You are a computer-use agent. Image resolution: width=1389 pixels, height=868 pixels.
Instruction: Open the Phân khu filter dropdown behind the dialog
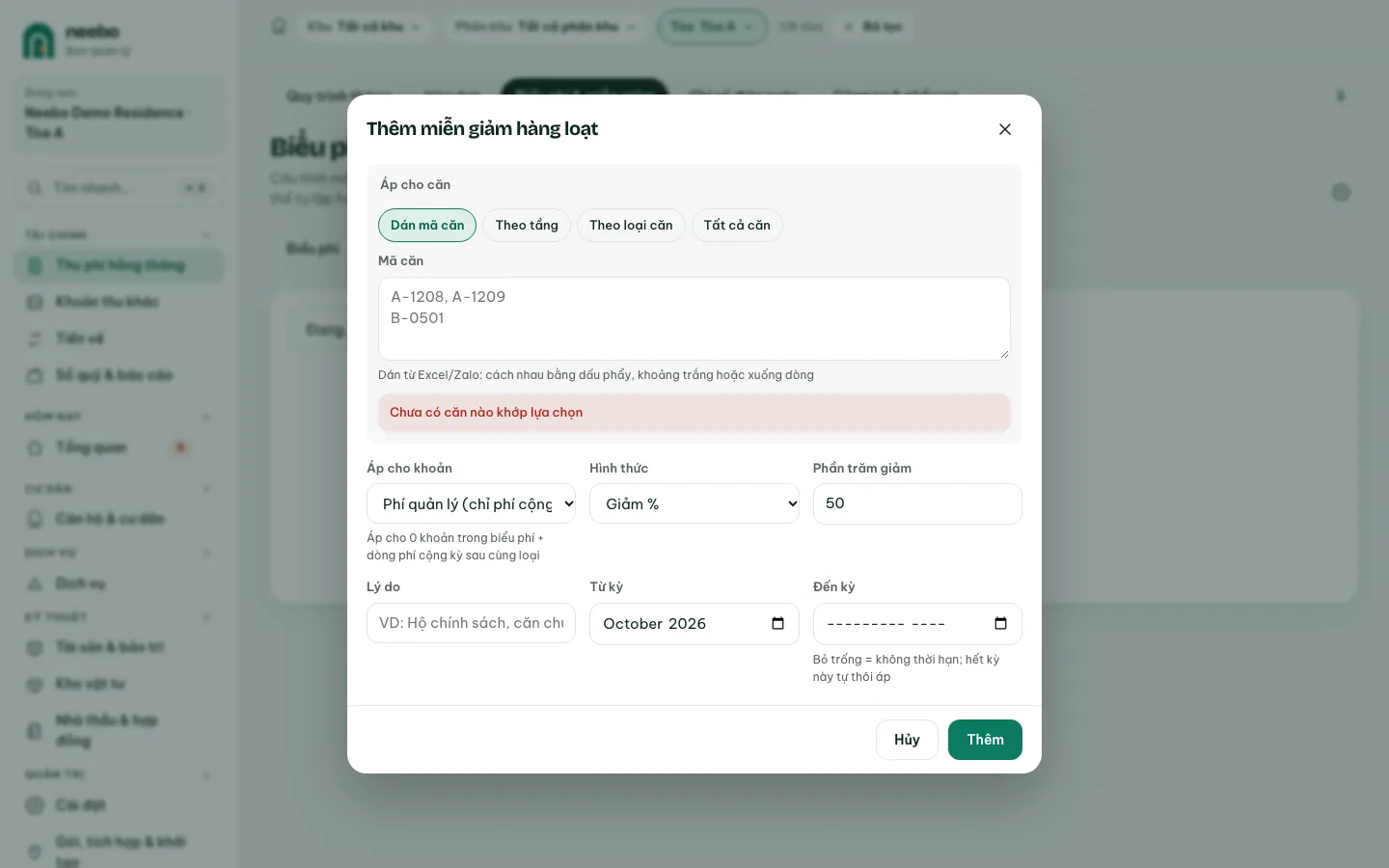click(x=545, y=26)
